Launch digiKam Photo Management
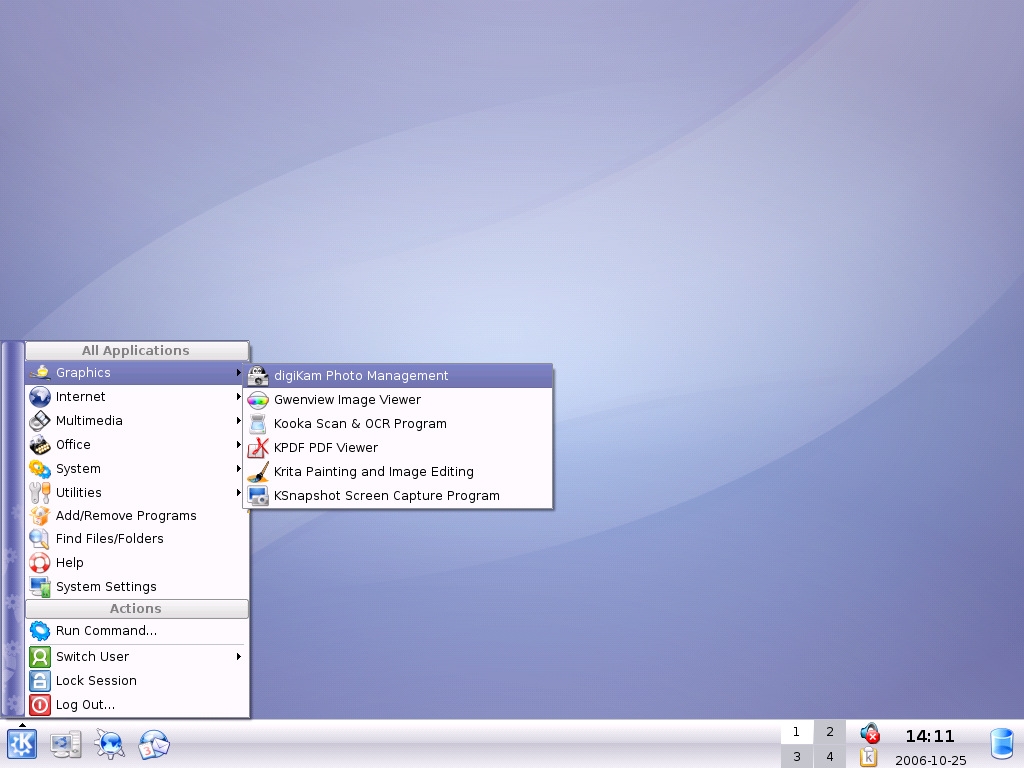This screenshot has height=768, width=1024. tap(398, 376)
